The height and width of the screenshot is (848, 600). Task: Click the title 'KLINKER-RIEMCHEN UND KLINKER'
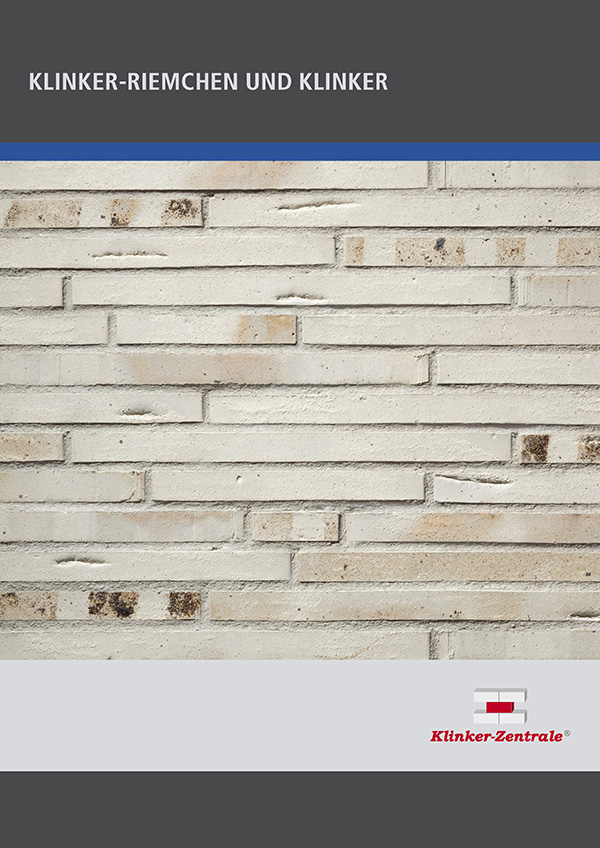pyautogui.click(x=208, y=81)
